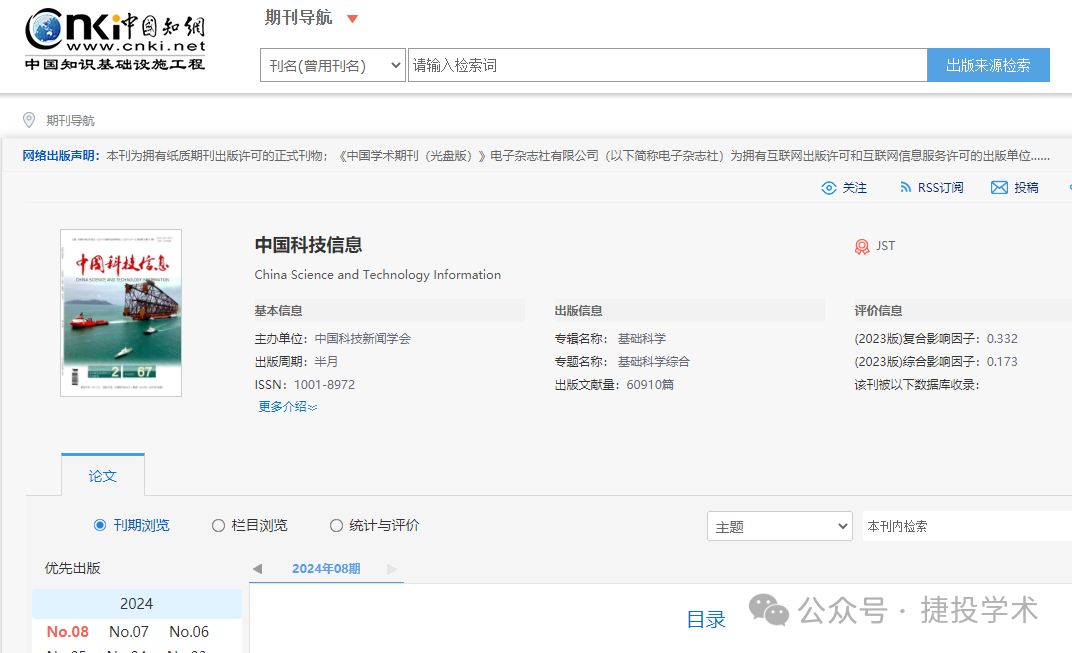Screen dimensions: 1072x653
Task: Go to next issue with right arrow
Action: pos(392,569)
